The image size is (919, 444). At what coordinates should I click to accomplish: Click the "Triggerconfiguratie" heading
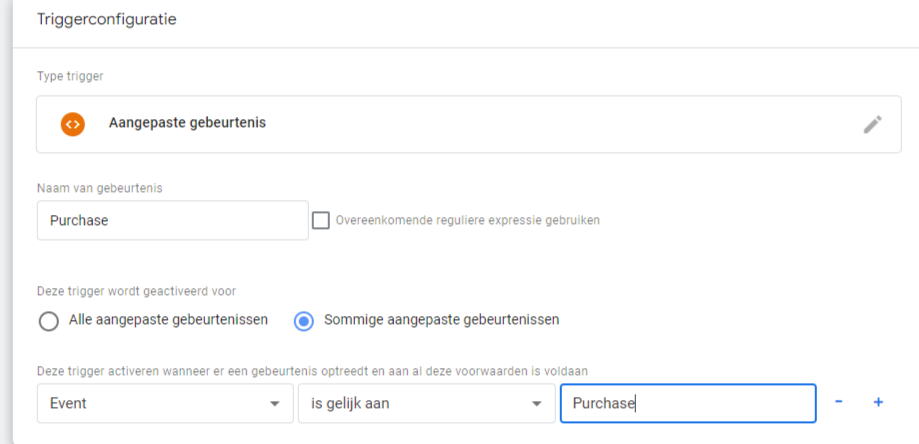tap(106, 19)
